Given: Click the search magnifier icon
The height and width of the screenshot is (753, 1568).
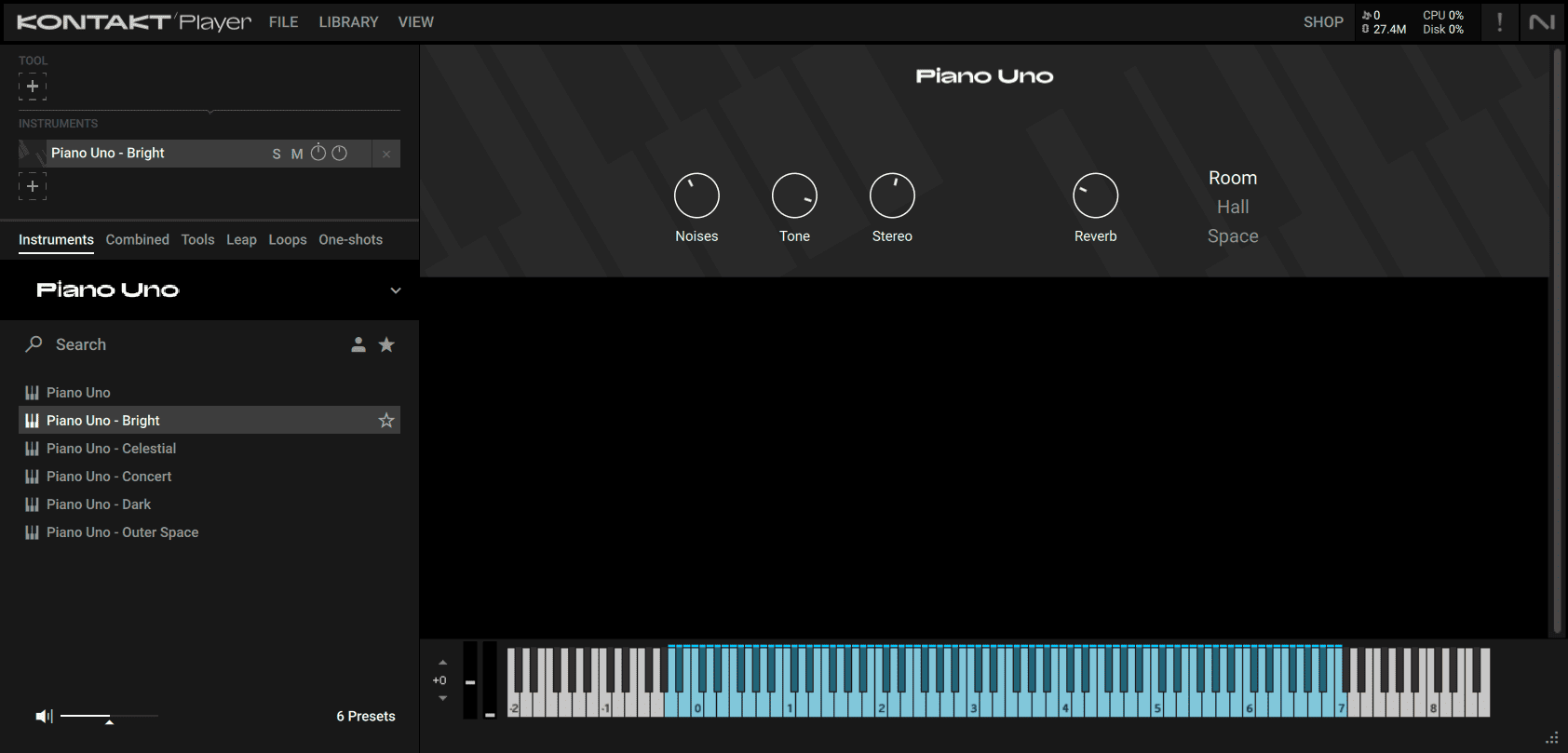Looking at the screenshot, I should pyautogui.click(x=34, y=344).
